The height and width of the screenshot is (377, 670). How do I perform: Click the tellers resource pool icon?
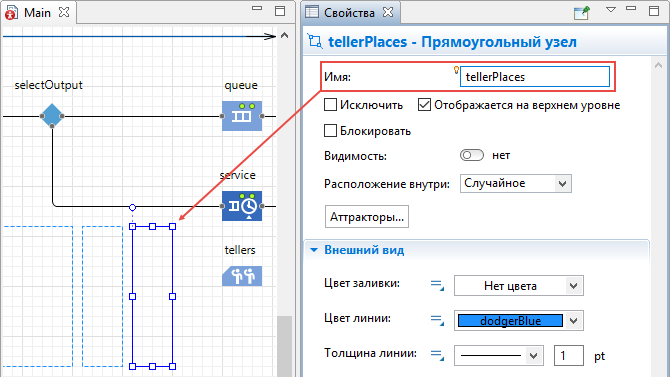242,276
